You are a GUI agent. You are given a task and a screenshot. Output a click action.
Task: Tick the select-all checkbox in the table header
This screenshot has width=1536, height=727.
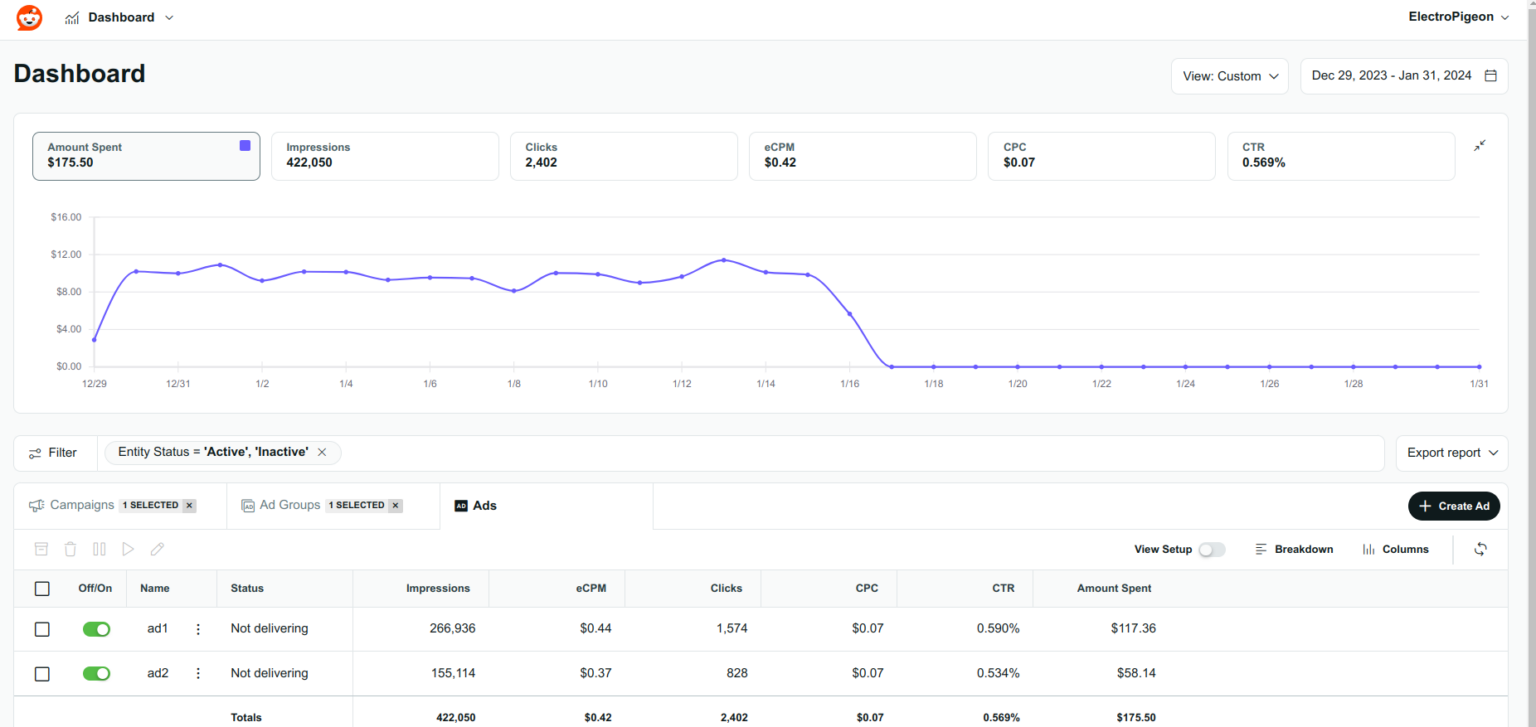[x=42, y=589]
